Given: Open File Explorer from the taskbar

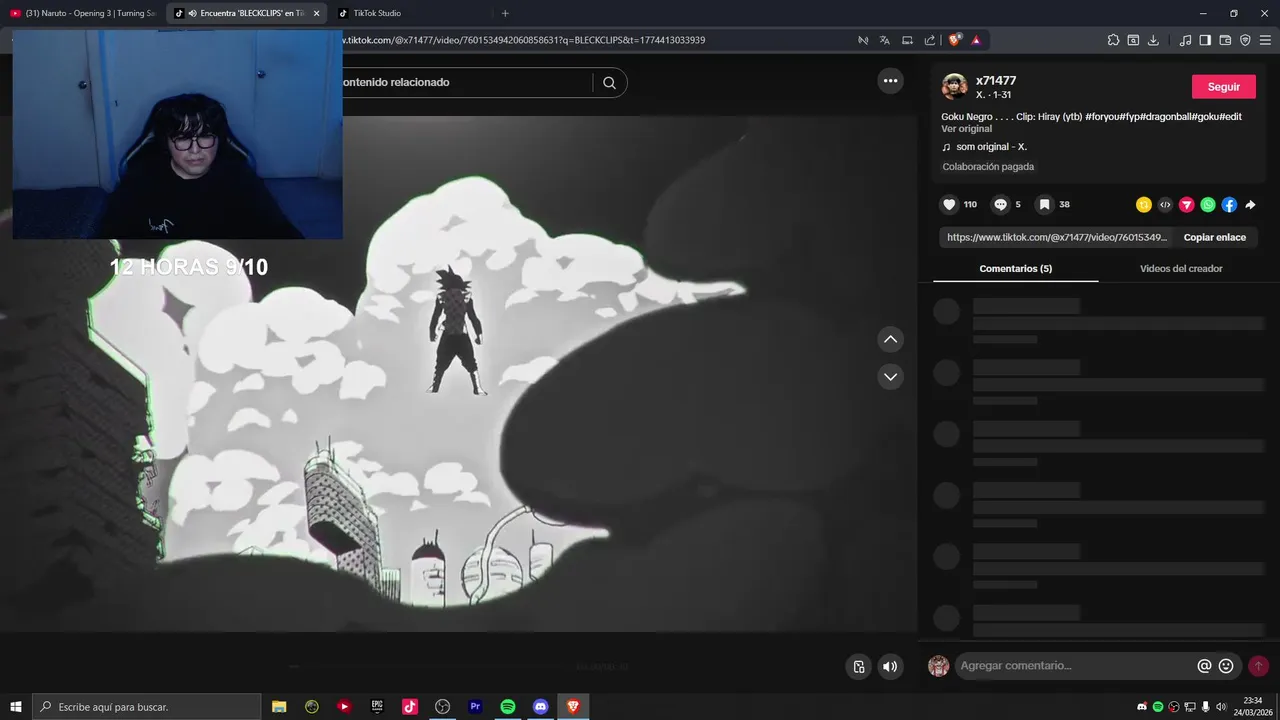Looking at the screenshot, I should tap(279, 707).
